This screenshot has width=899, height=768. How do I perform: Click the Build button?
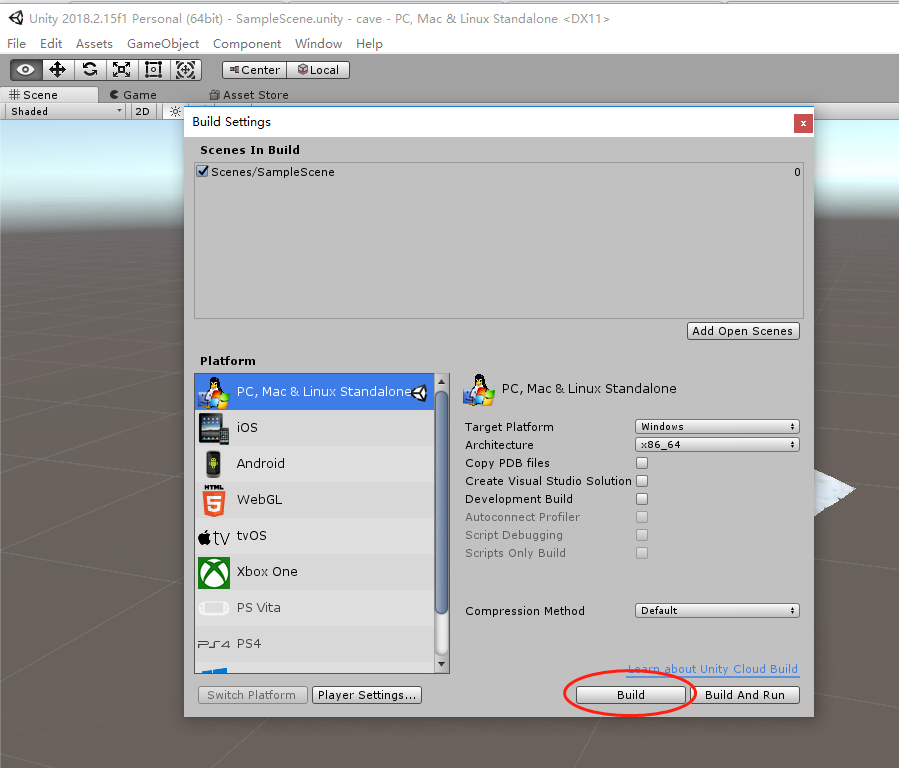pos(631,695)
